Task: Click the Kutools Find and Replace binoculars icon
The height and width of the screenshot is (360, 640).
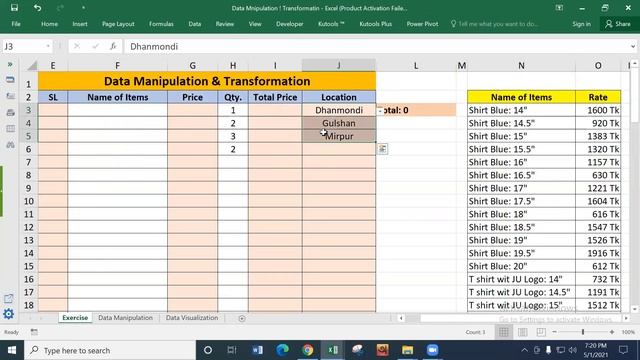Action: 10,144
